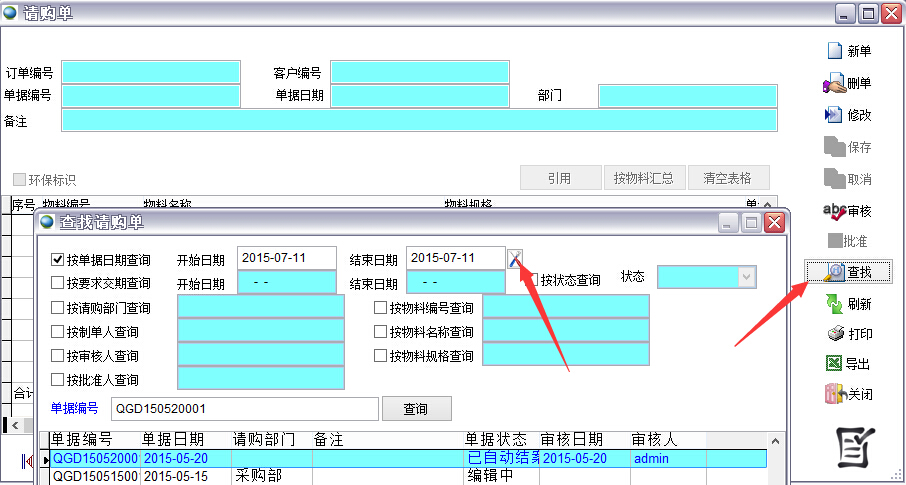The height and width of the screenshot is (485, 906).
Task: Expand the 状态 dropdown list
Action: (745, 277)
